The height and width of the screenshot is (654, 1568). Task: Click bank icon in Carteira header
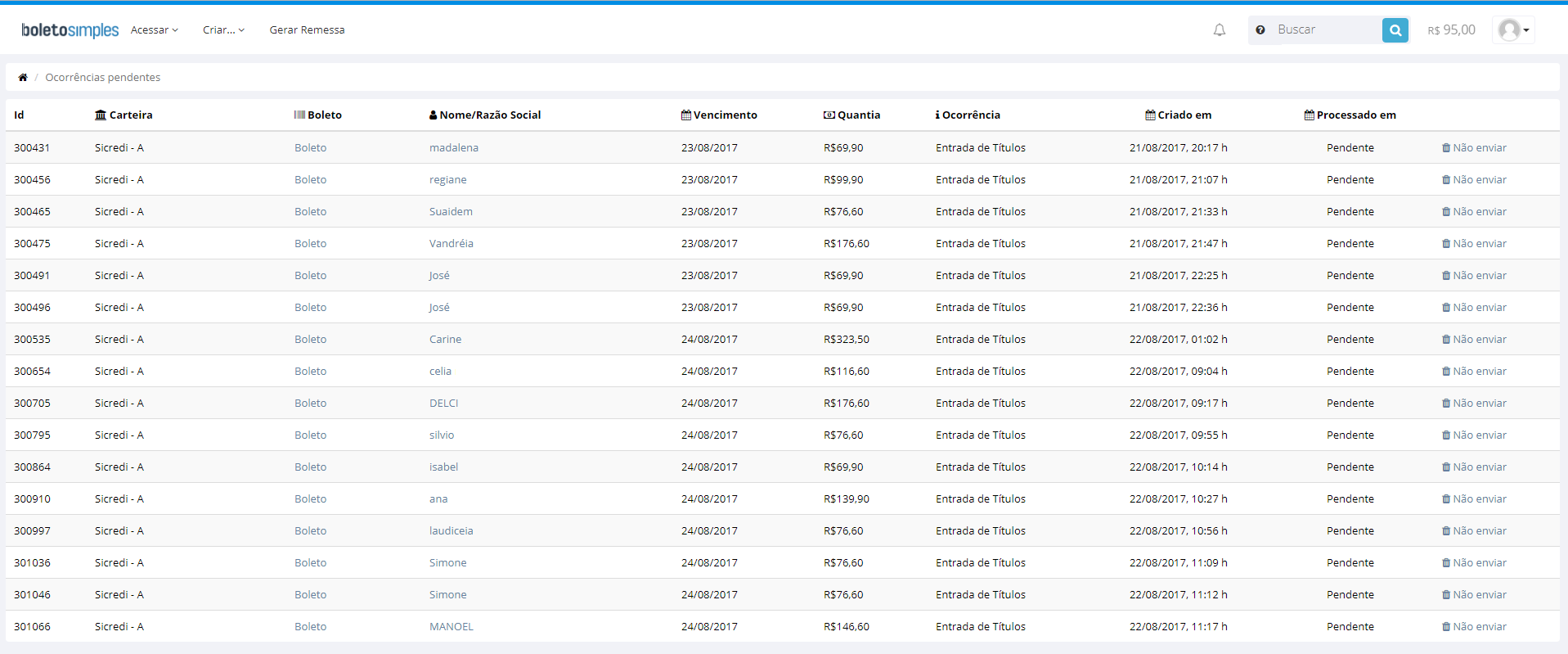tap(101, 115)
